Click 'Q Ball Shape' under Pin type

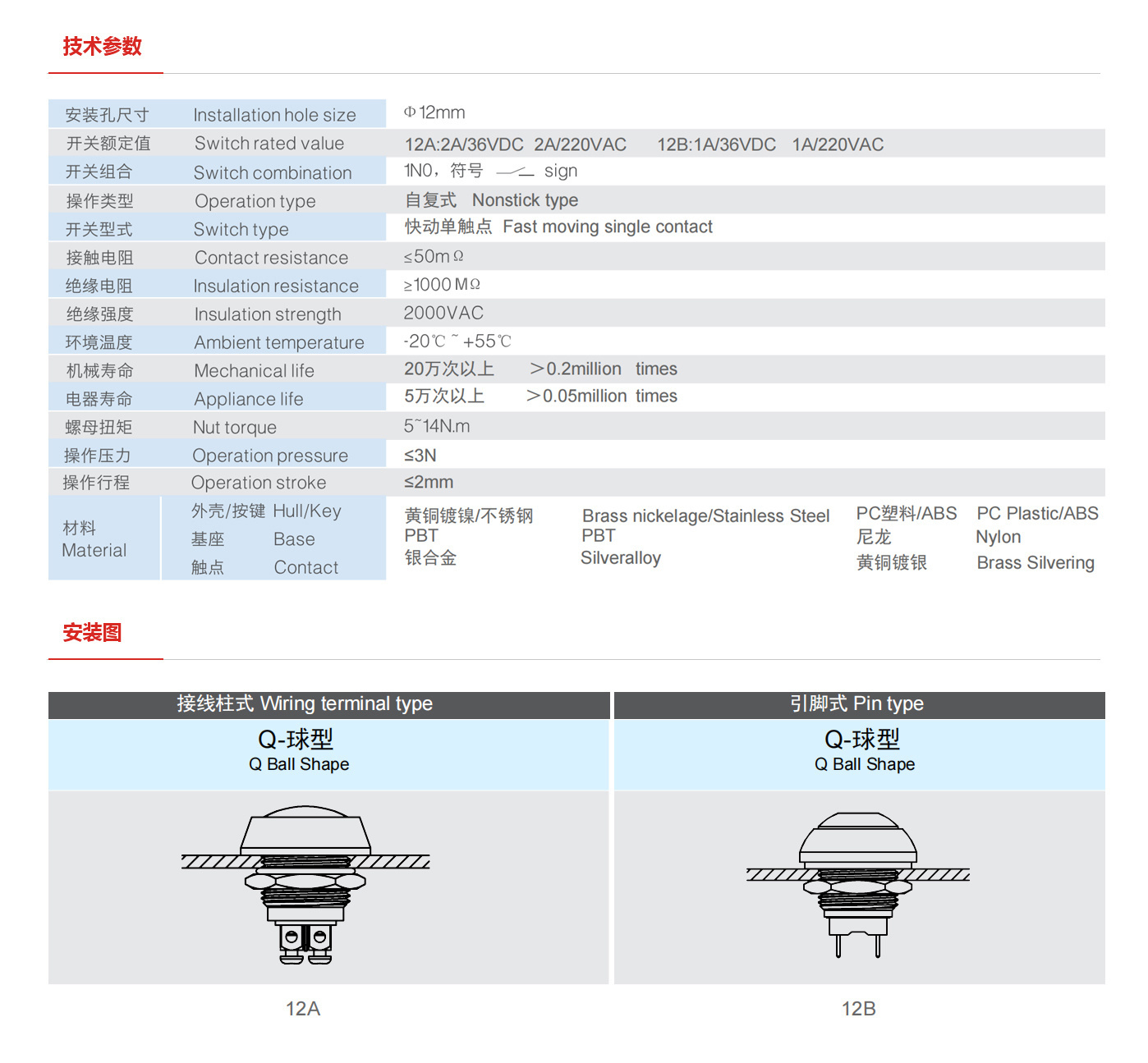click(x=865, y=764)
